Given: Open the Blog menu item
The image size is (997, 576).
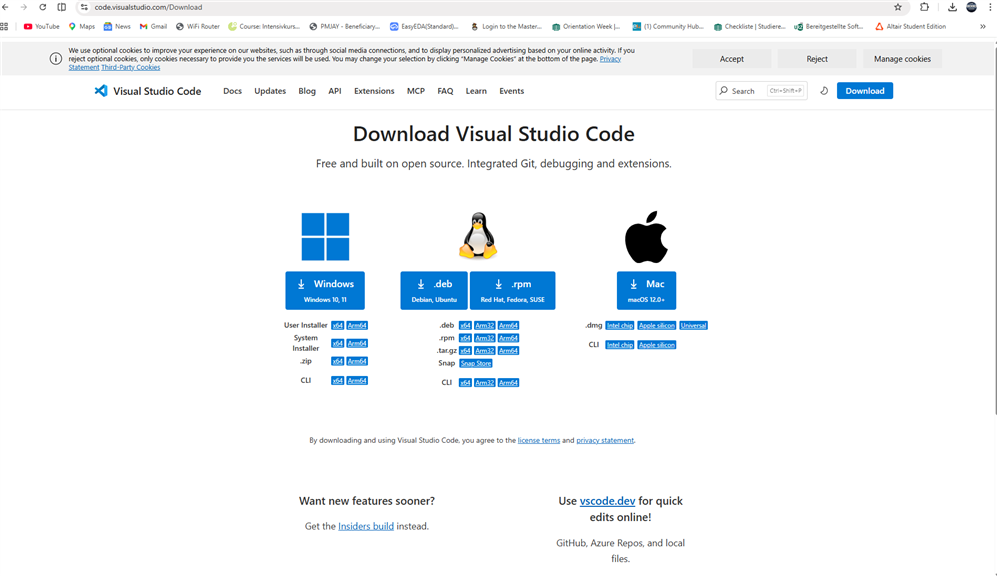Looking at the screenshot, I should pos(306,91).
